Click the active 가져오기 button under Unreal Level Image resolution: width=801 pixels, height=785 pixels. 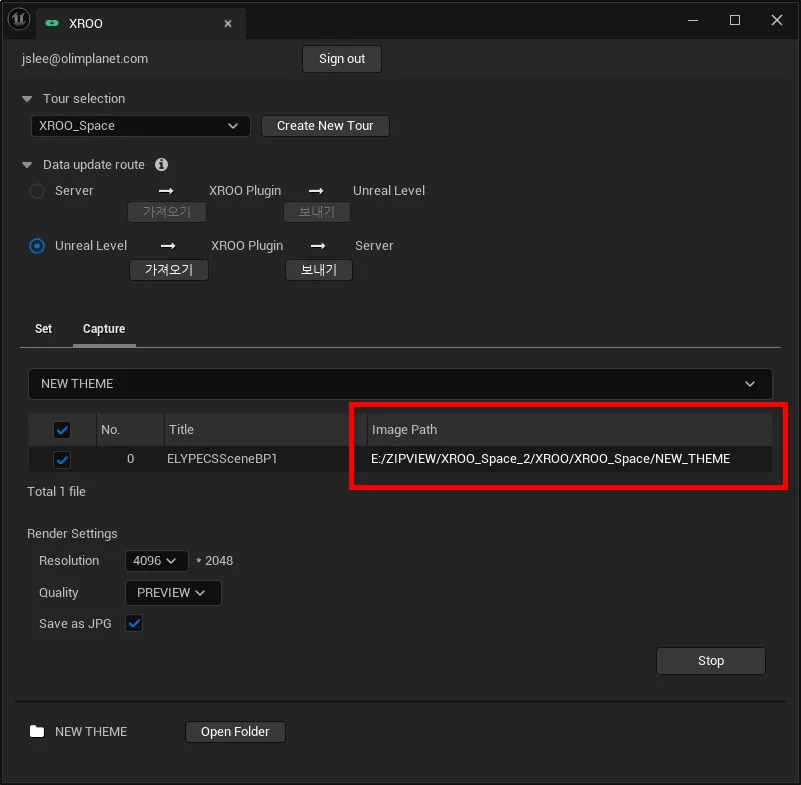click(x=169, y=270)
